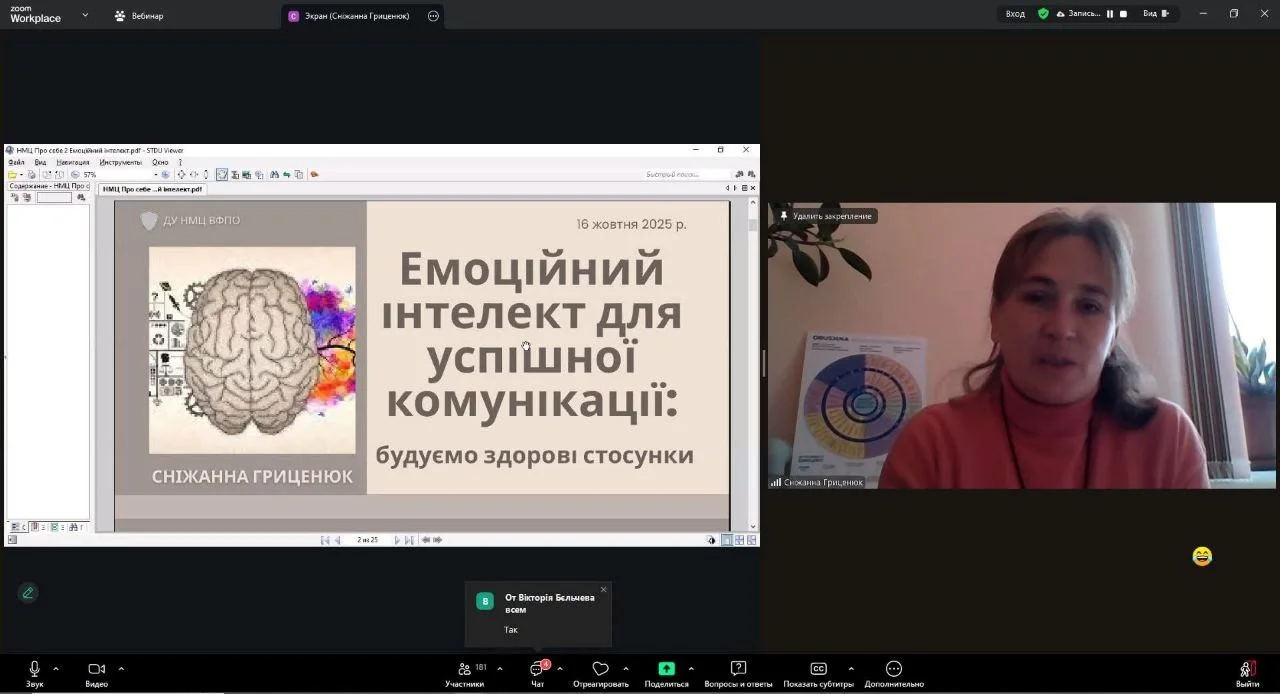Viewport: 1280px width, 694px height.
Task: Open the Вид view menu
Action: (x=1155, y=14)
